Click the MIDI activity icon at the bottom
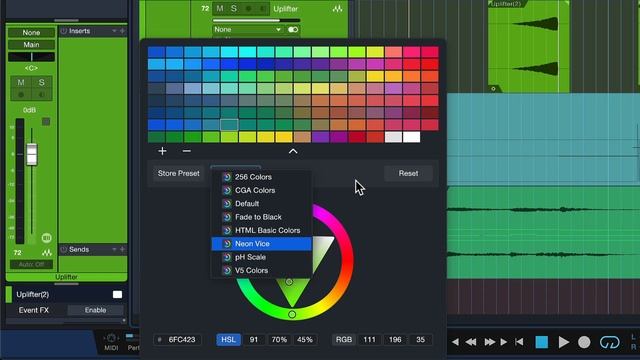Viewport: 640px width, 360px height. [111, 338]
